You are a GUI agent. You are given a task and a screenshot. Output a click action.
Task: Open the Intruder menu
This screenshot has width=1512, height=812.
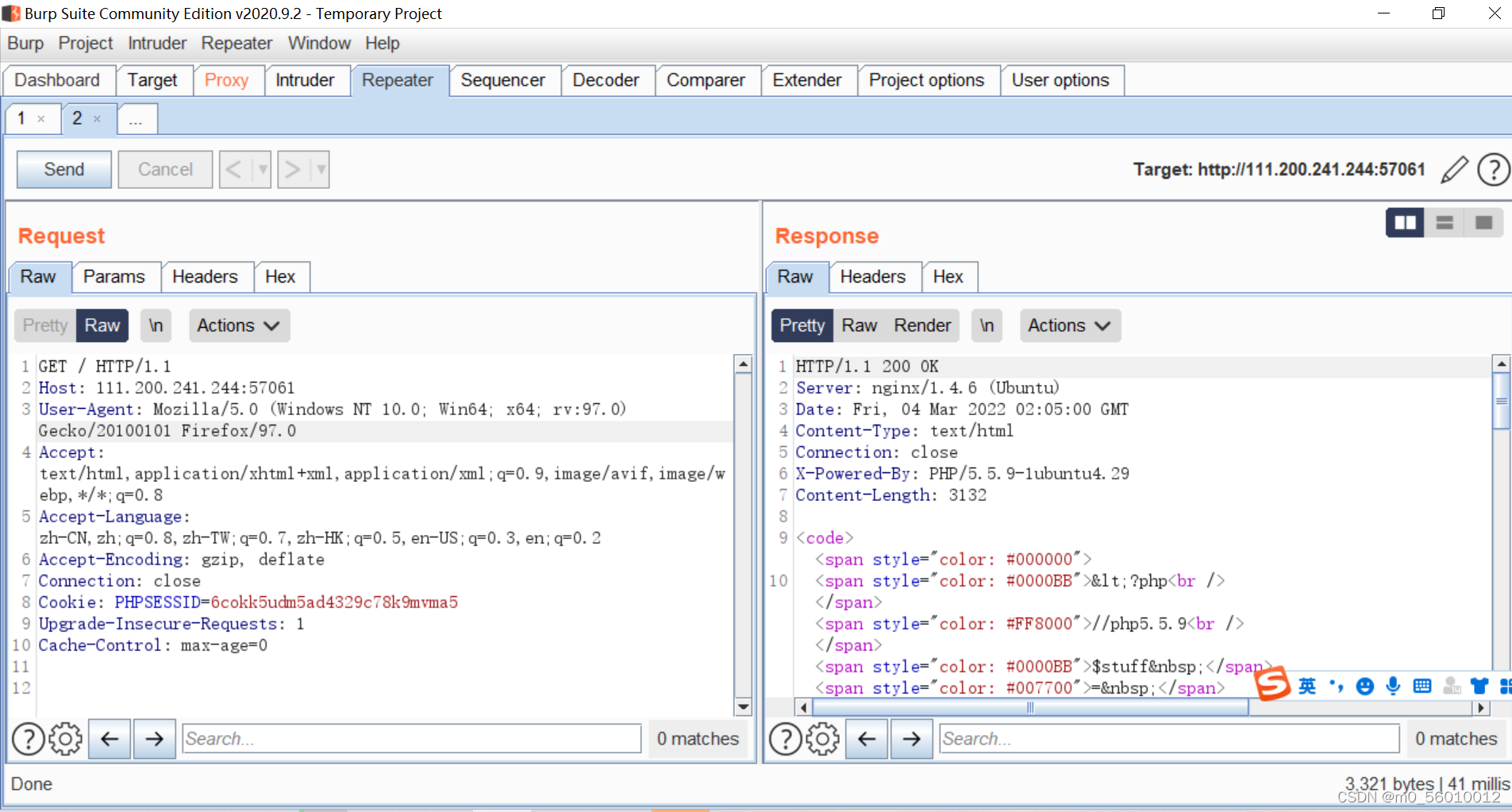(157, 44)
